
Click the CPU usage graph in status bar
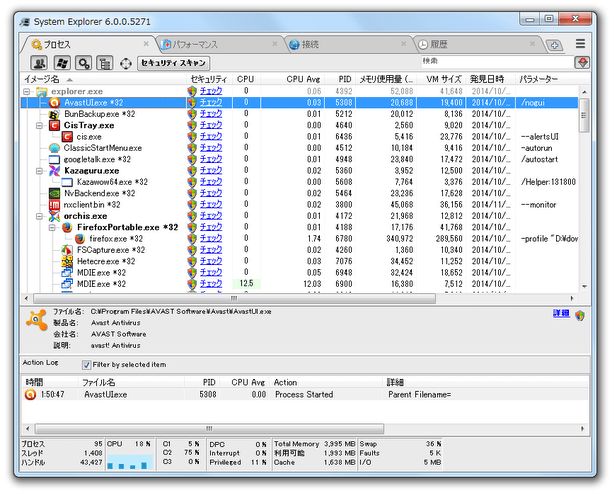tap(130, 461)
